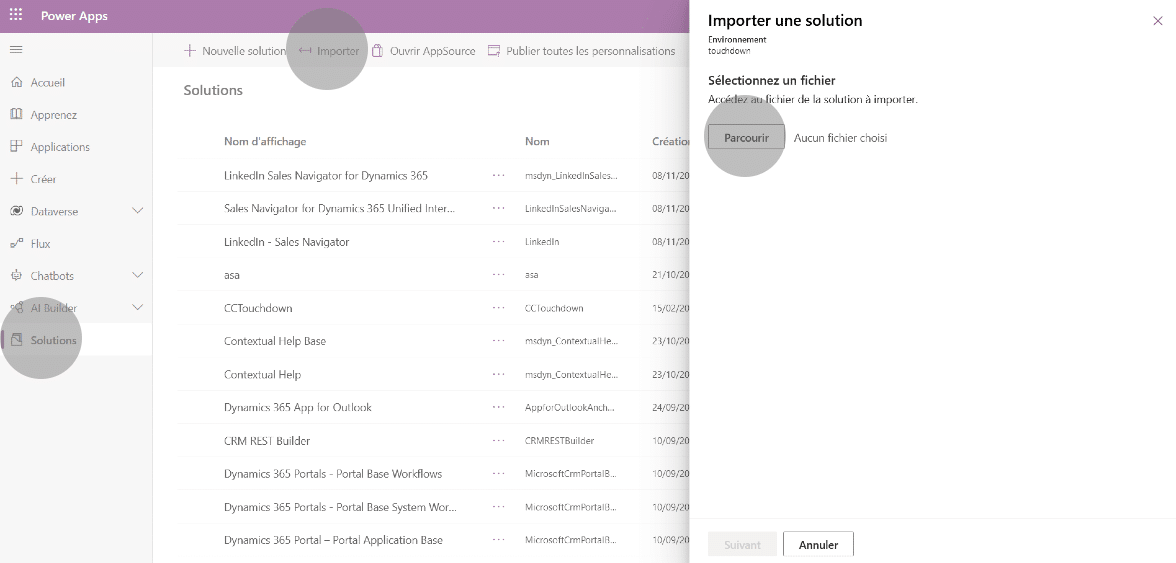Click the Applications grid icon

[16, 147]
